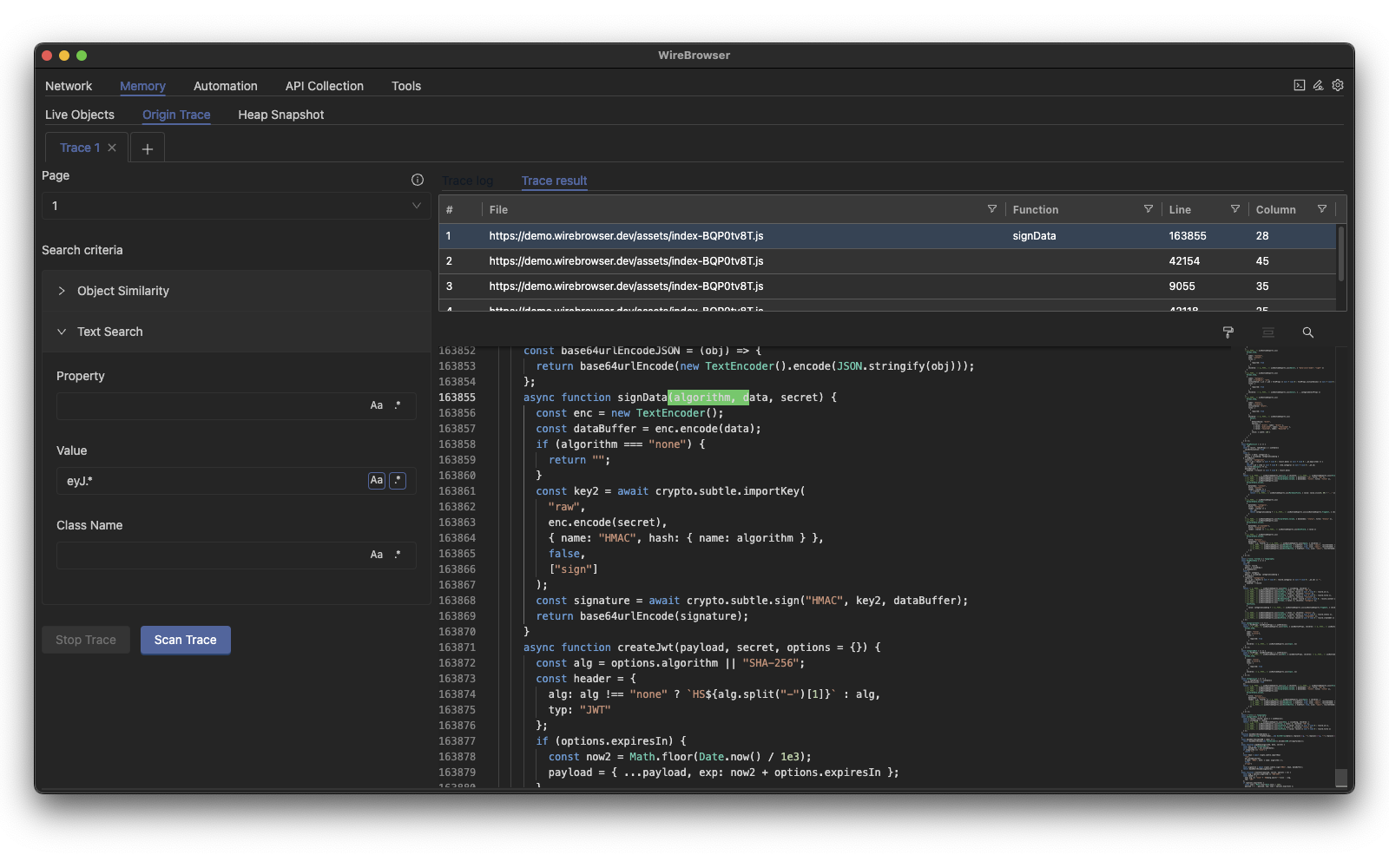This screenshot has height=868, width=1389.
Task: Add a new trace tab with plus
Action: pos(148,148)
